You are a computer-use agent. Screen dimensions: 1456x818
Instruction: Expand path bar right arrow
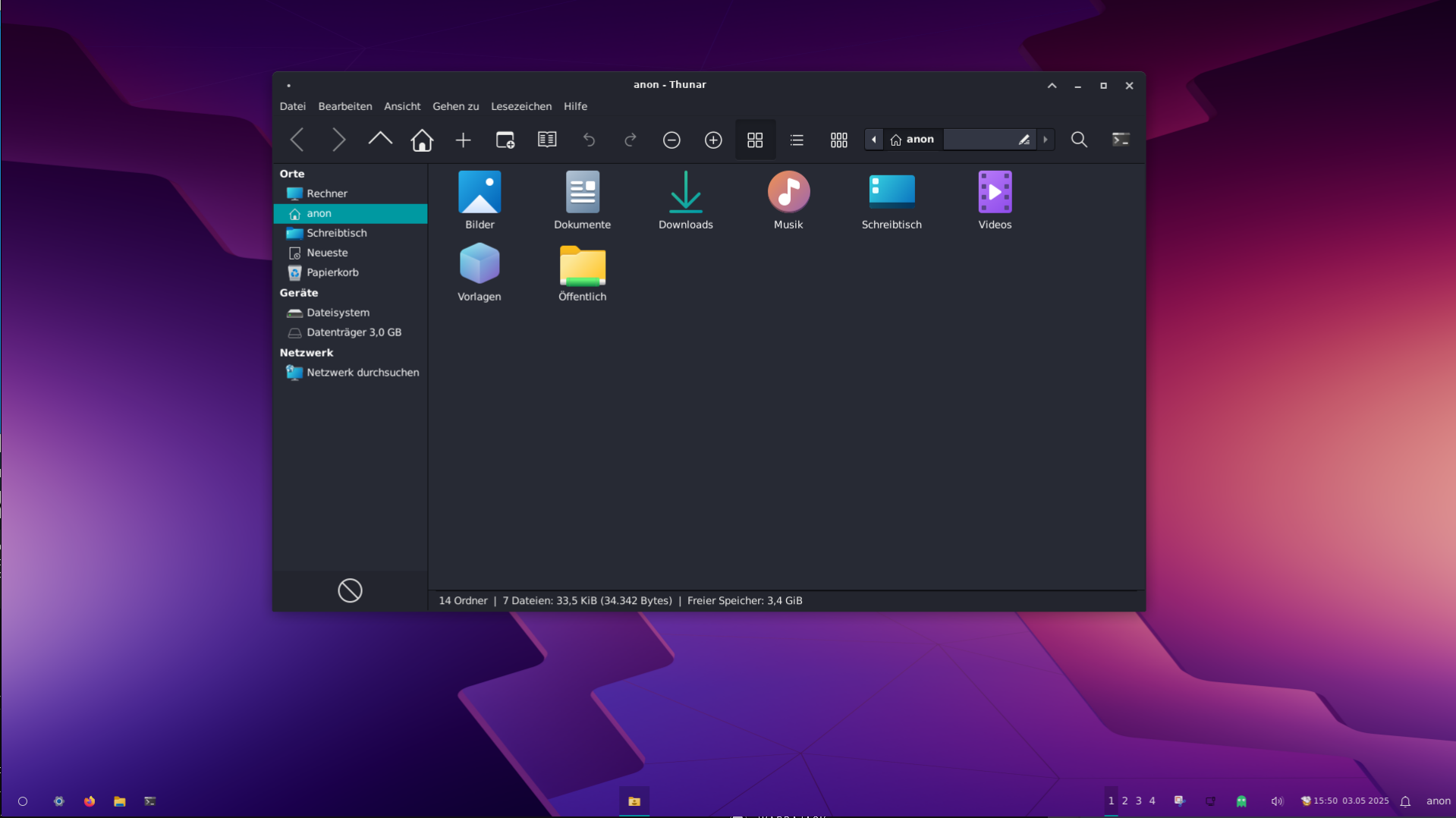pos(1045,140)
